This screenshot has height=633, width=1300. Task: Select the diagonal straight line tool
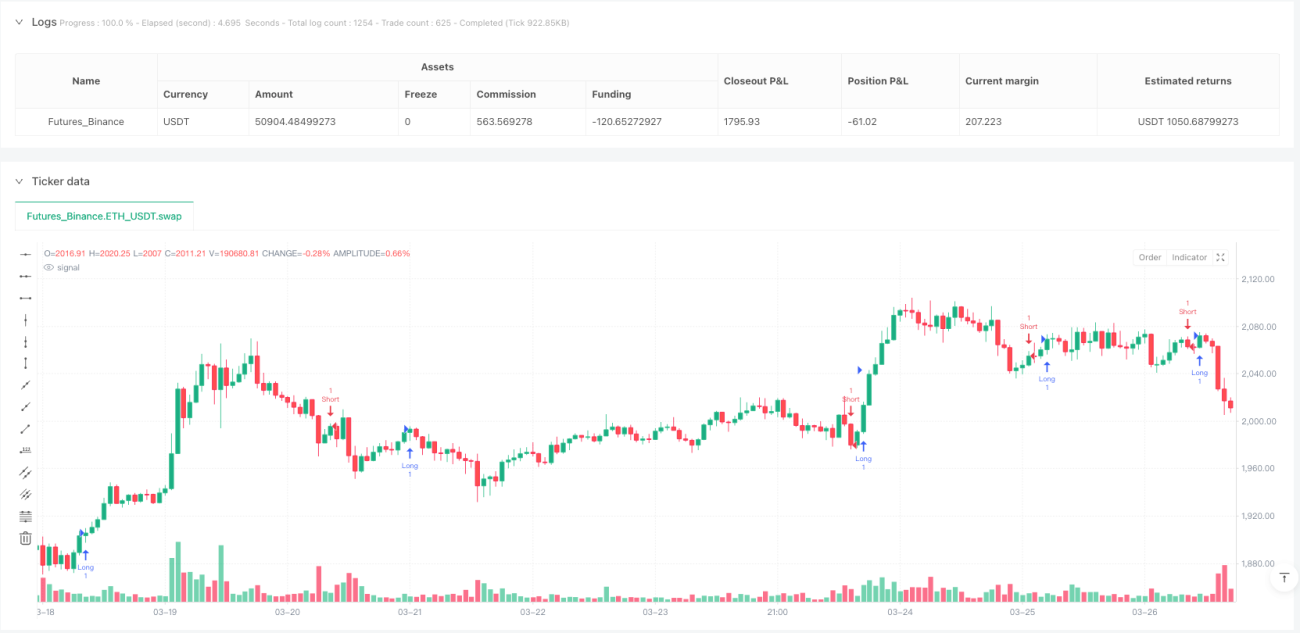coord(25,385)
